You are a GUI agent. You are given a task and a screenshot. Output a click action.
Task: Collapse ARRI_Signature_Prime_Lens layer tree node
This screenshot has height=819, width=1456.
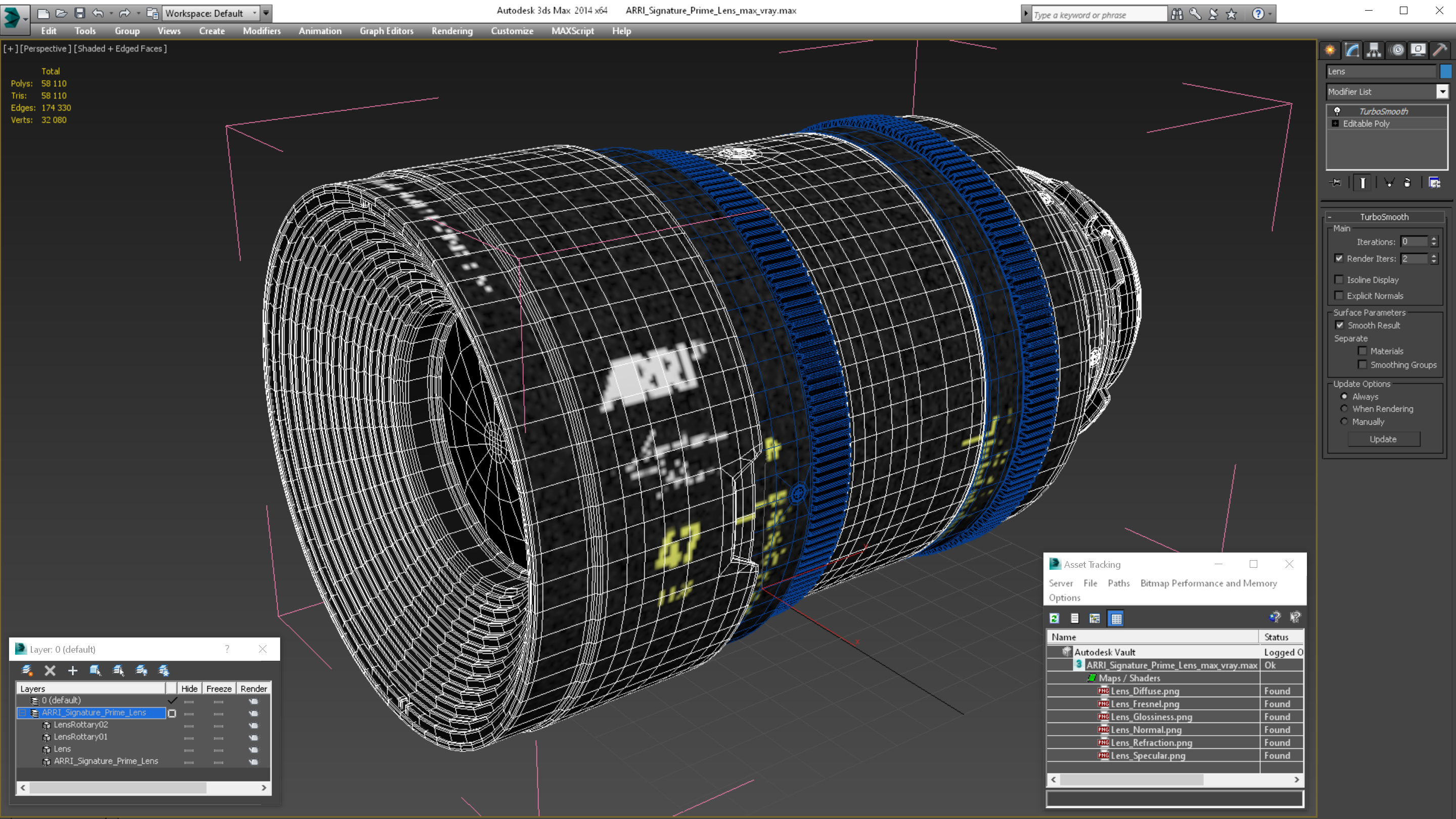coord(23,713)
